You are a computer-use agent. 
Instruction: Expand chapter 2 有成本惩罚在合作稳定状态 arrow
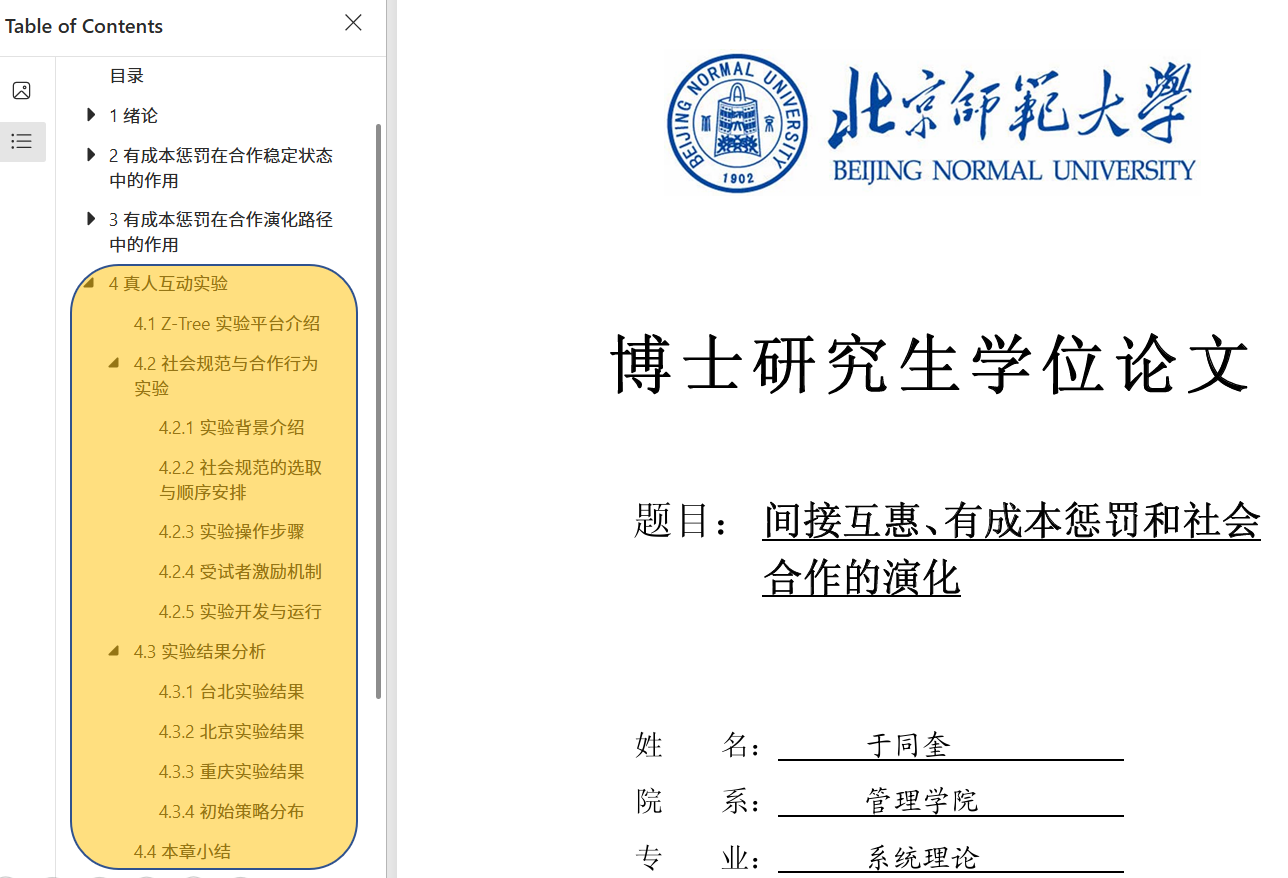coord(92,156)
